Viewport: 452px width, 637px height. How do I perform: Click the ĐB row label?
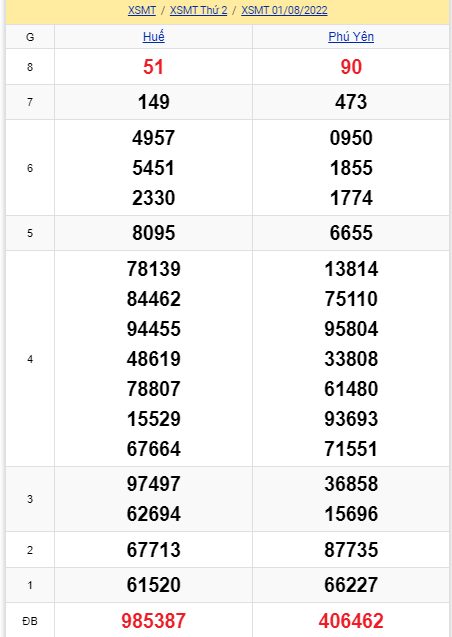coord(30,621)
